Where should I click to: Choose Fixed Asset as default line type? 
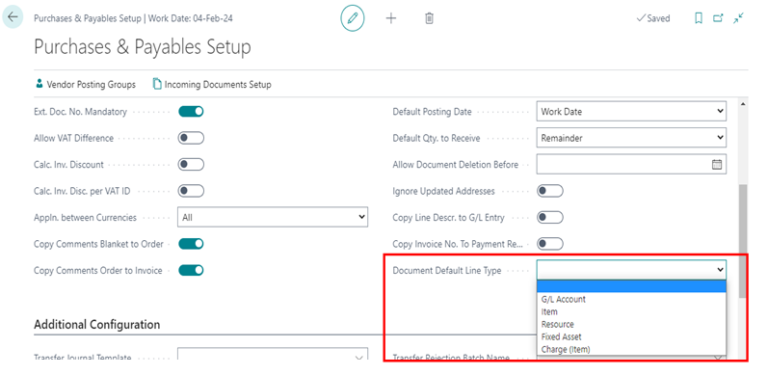[631, 337]
